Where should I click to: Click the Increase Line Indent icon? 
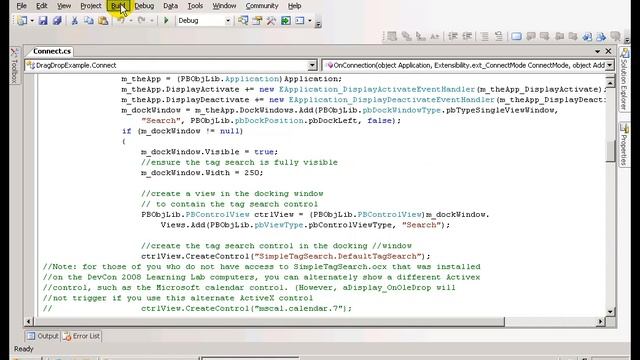pos(467,36)
